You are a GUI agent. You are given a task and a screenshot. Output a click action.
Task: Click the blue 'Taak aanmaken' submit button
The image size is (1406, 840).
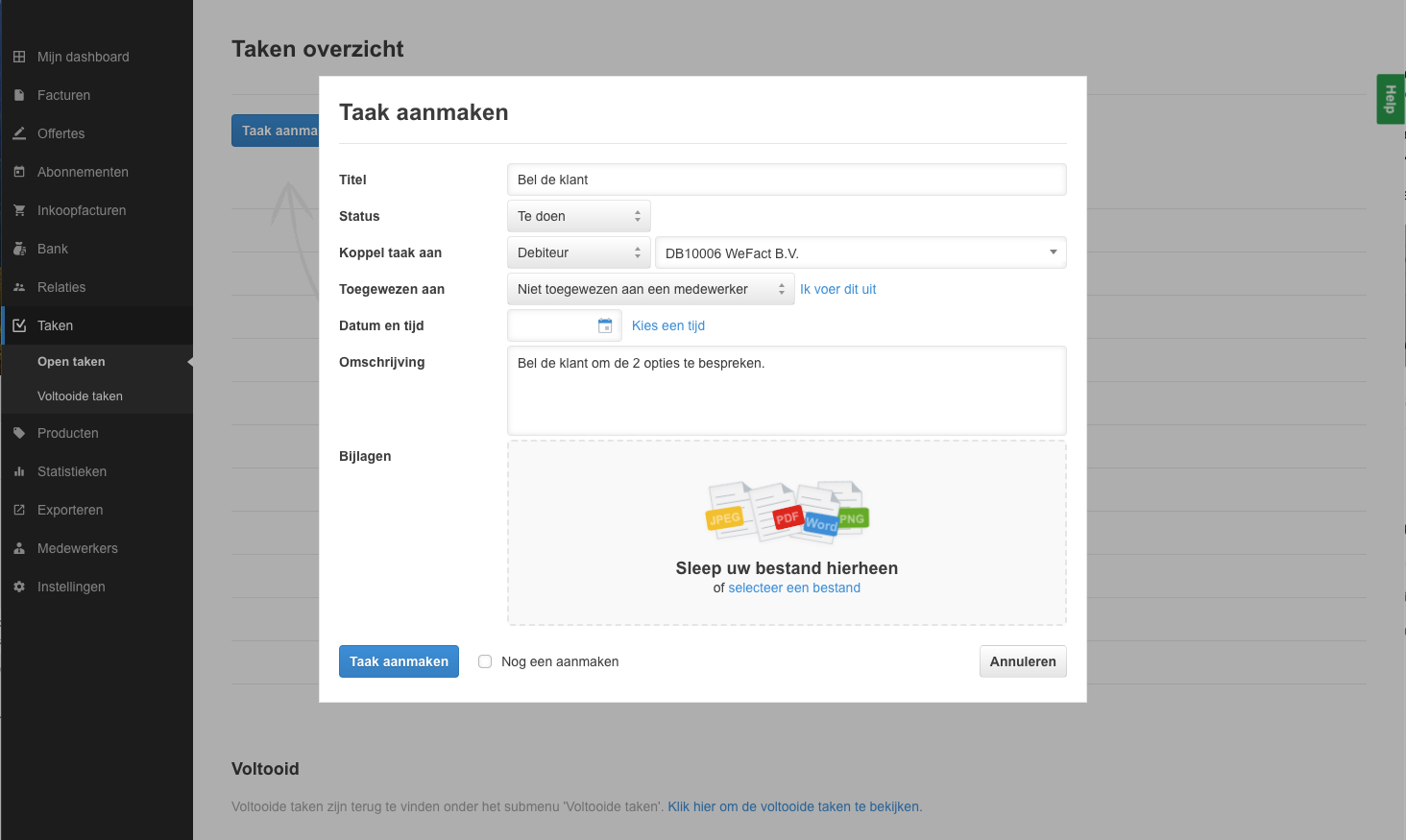(x=399, y=661)
